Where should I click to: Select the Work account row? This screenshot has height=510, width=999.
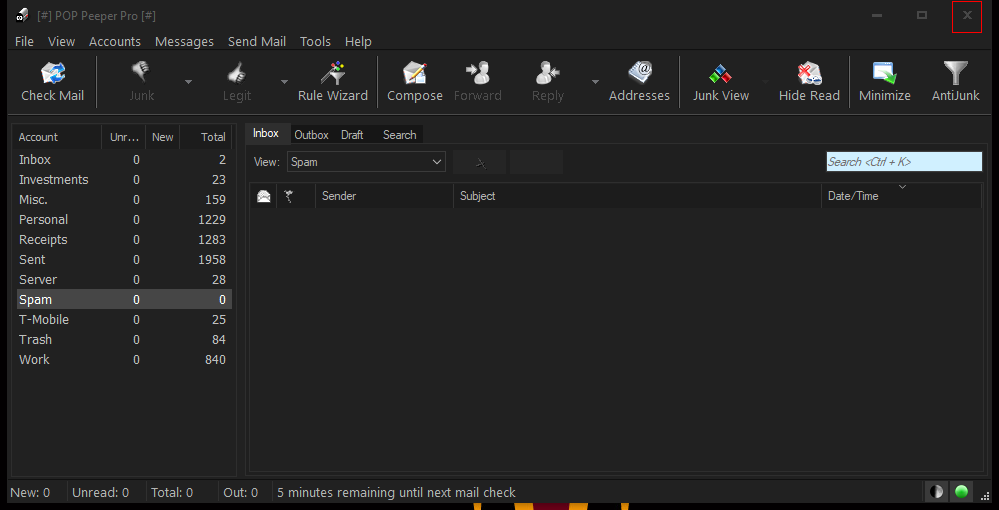[x=122, y=360]
